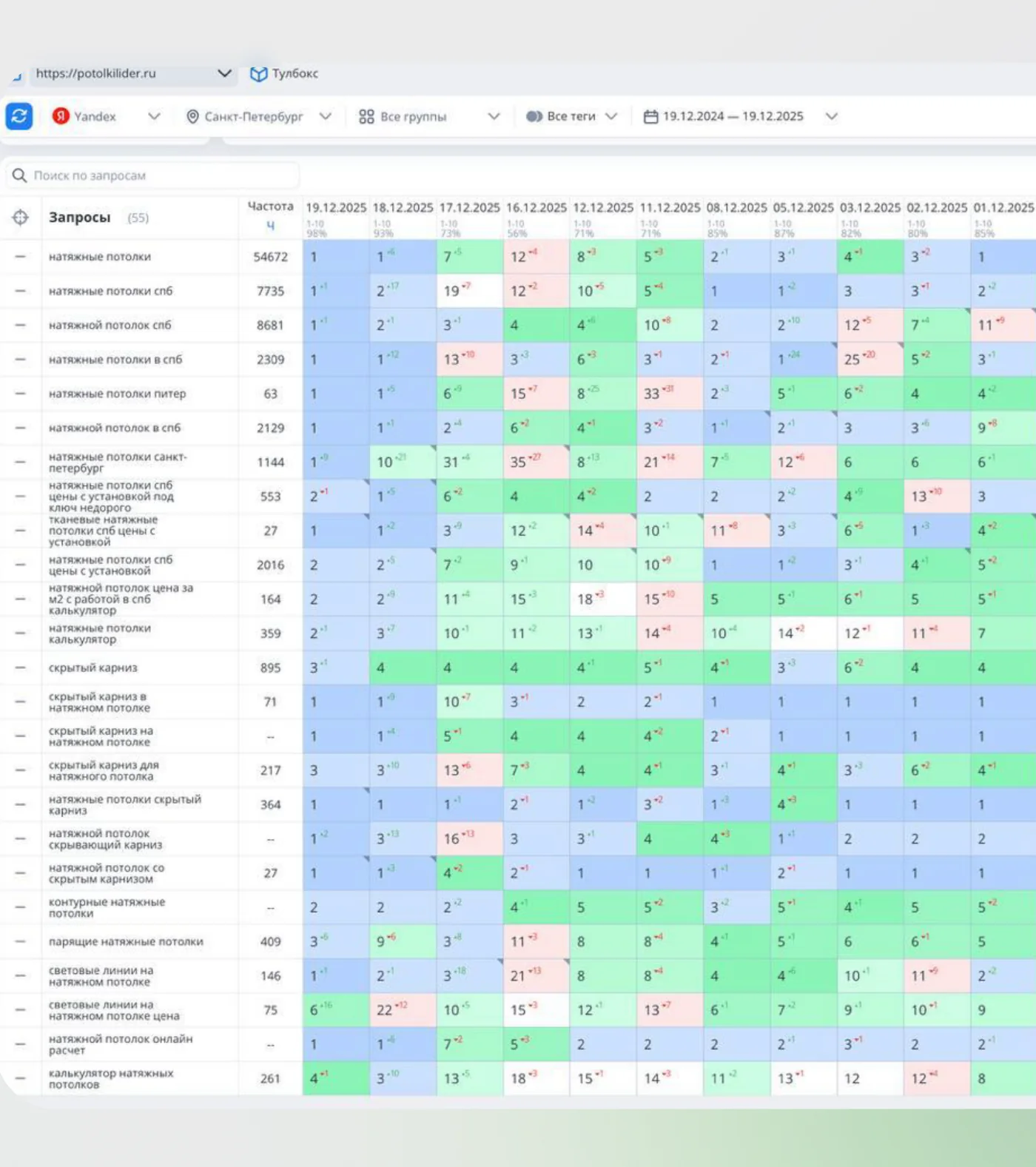Select the 19.12.2025 date column header
This screenshot has height=1167, width=1036.
tap(336, 208)
